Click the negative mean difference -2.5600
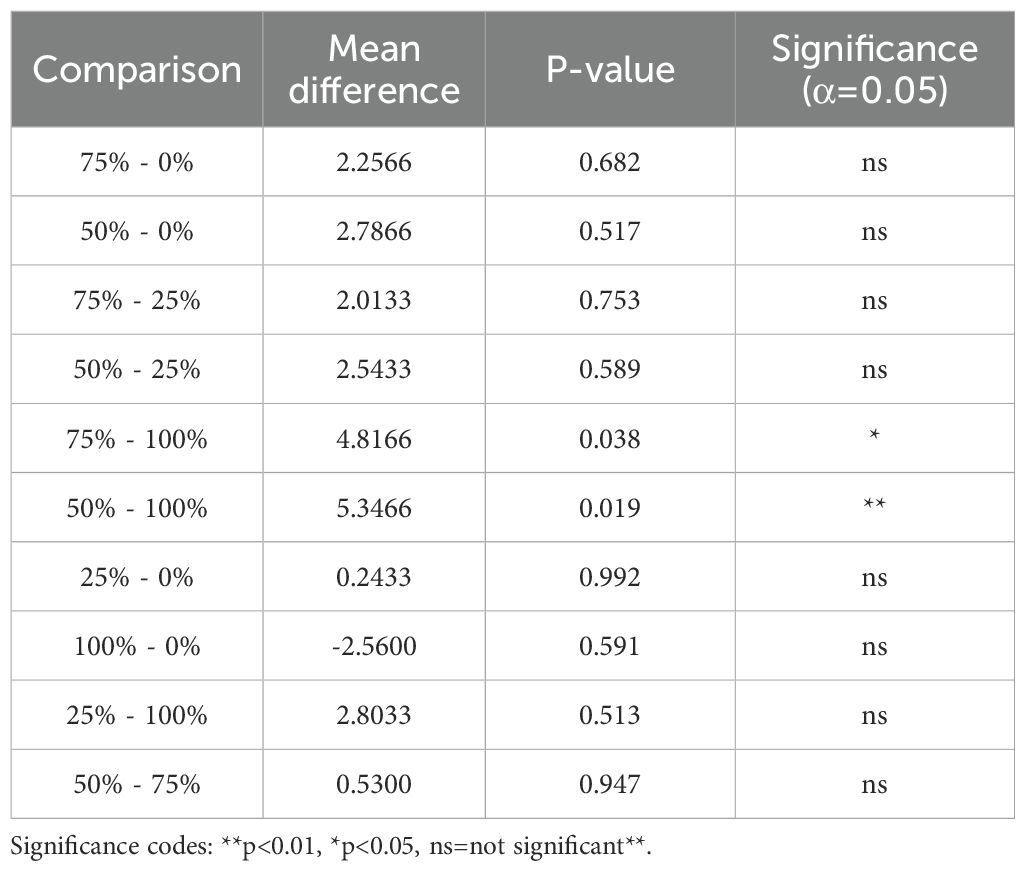 coord(373,646)
